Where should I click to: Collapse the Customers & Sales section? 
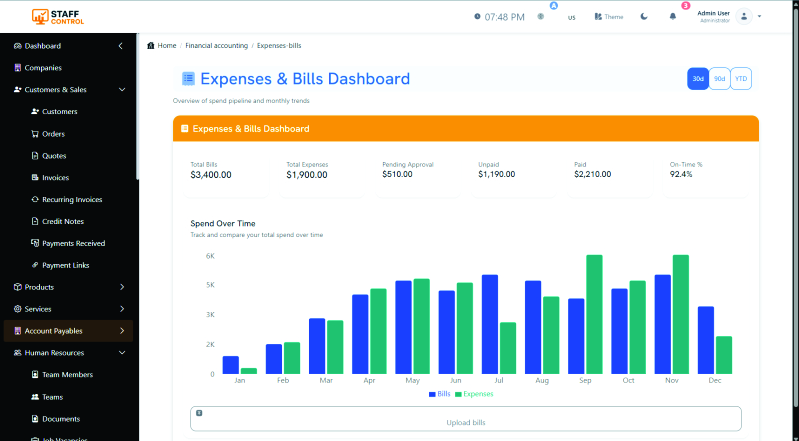pyautogui.click(x=122, y=90)
